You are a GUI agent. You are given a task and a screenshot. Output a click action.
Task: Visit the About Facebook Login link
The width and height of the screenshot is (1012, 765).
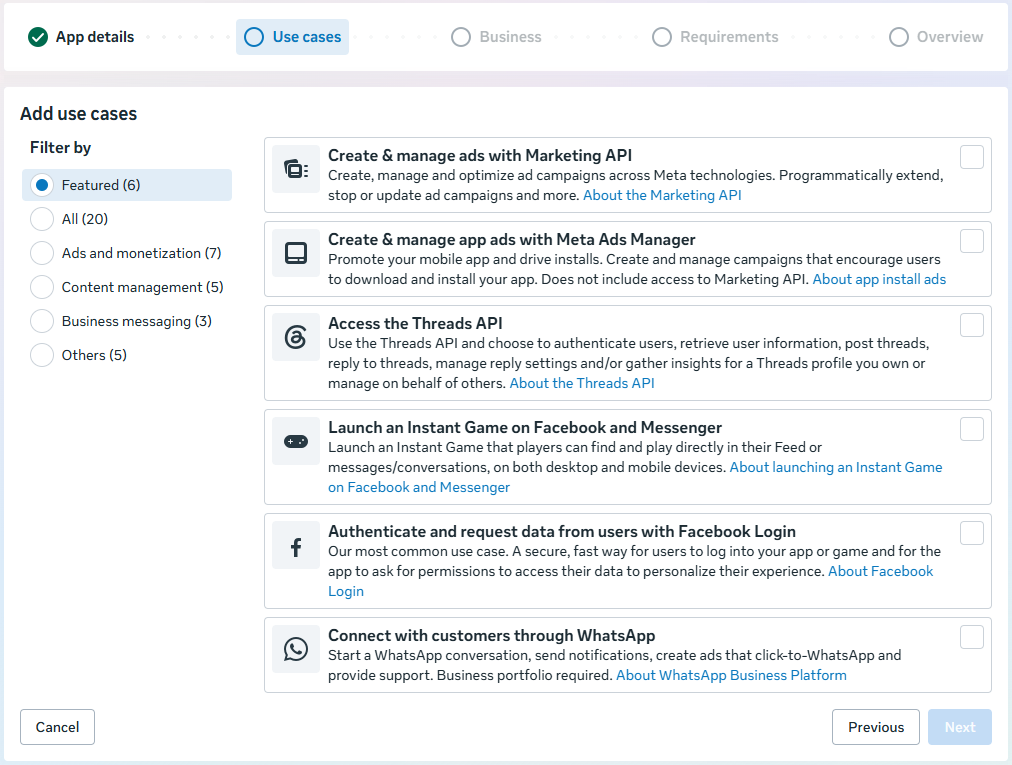pos(880,571)
